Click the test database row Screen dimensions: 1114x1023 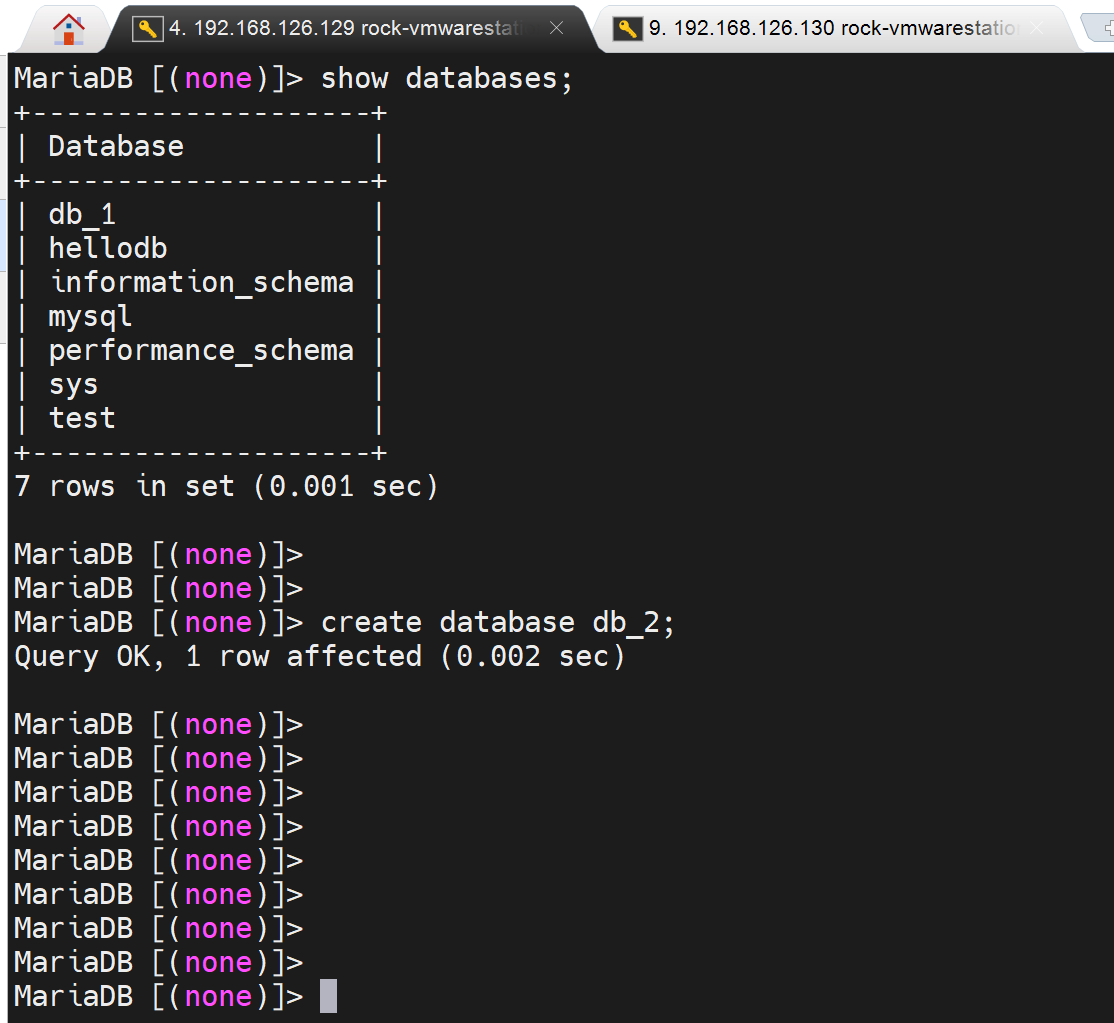[82, 419]
